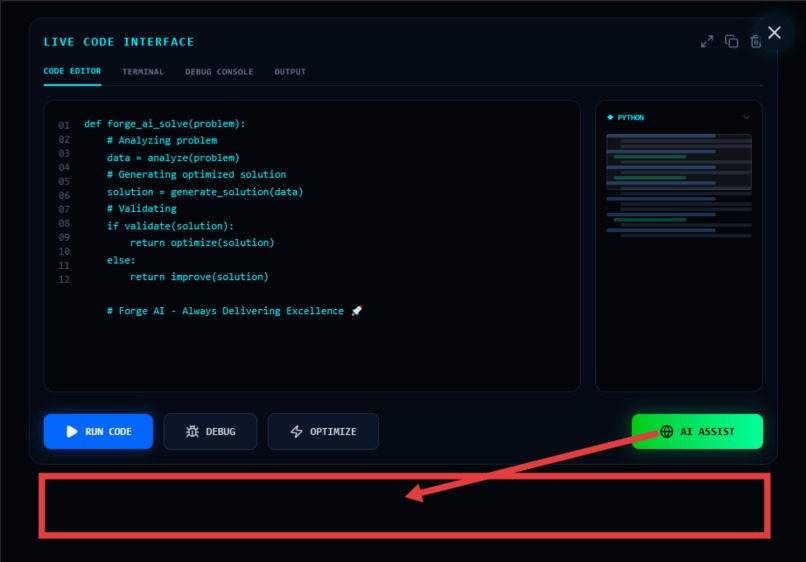The image size is (806, 562).
Task: Switch to the Output tab
Action: (290, 71)
